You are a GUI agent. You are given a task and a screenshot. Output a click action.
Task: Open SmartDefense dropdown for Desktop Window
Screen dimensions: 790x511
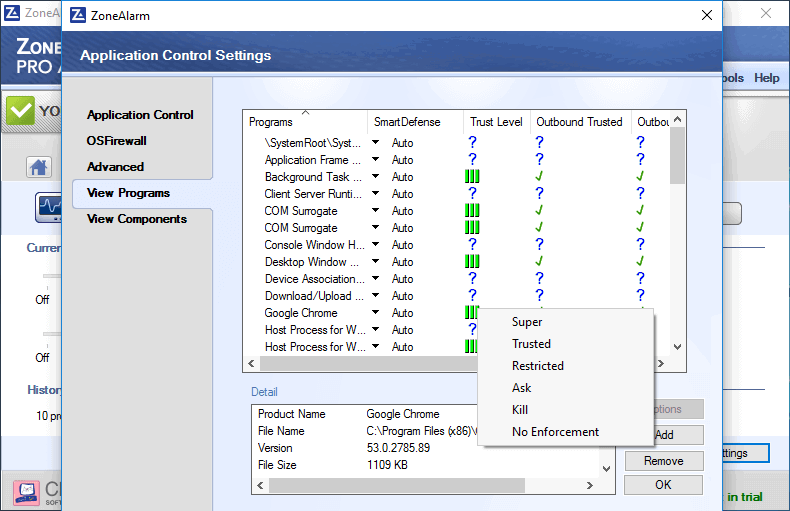pos(375,262)
